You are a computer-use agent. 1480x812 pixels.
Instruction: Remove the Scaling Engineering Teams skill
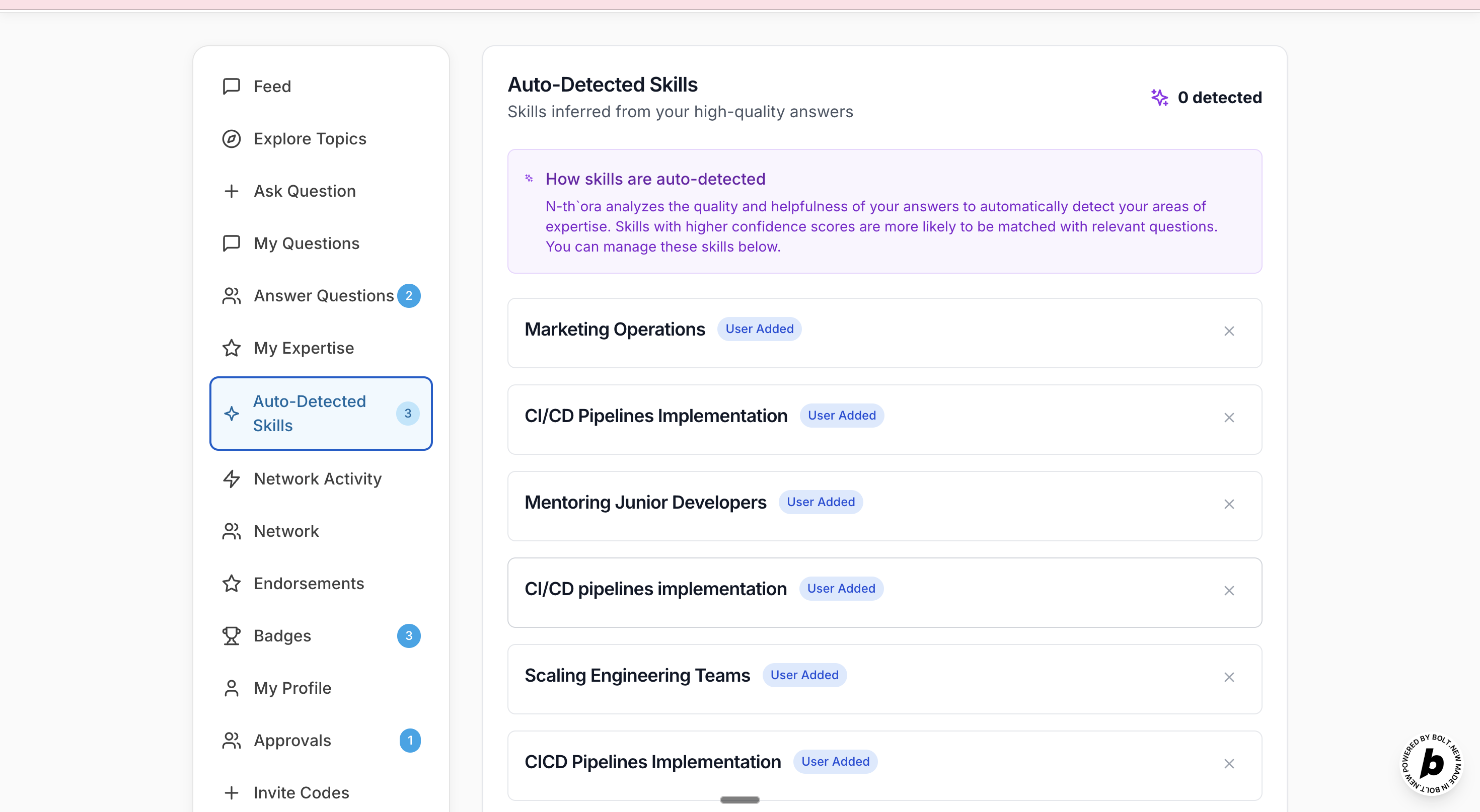[1229, 677]
